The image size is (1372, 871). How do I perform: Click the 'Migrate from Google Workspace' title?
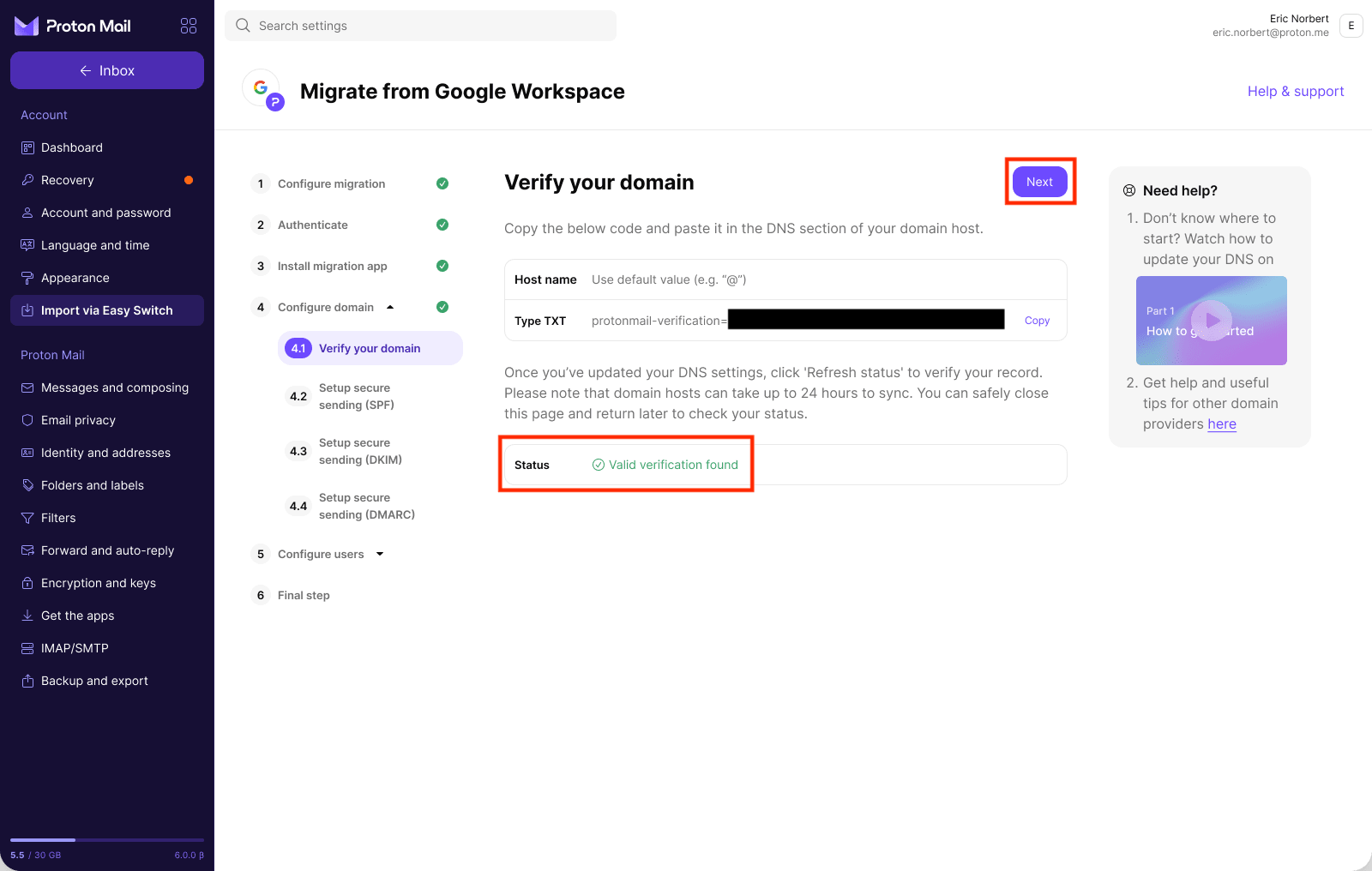point(462,91)
